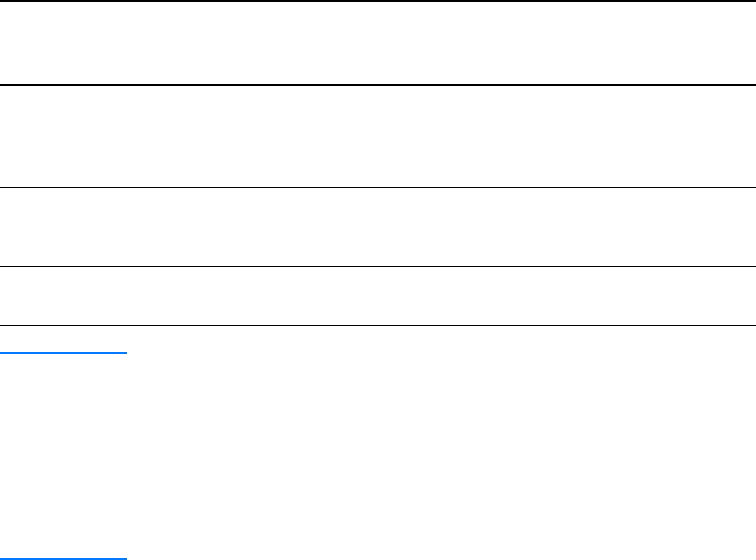The image size is (756, 560).
Task: Click right end of third table row
Action: point(740,227)
